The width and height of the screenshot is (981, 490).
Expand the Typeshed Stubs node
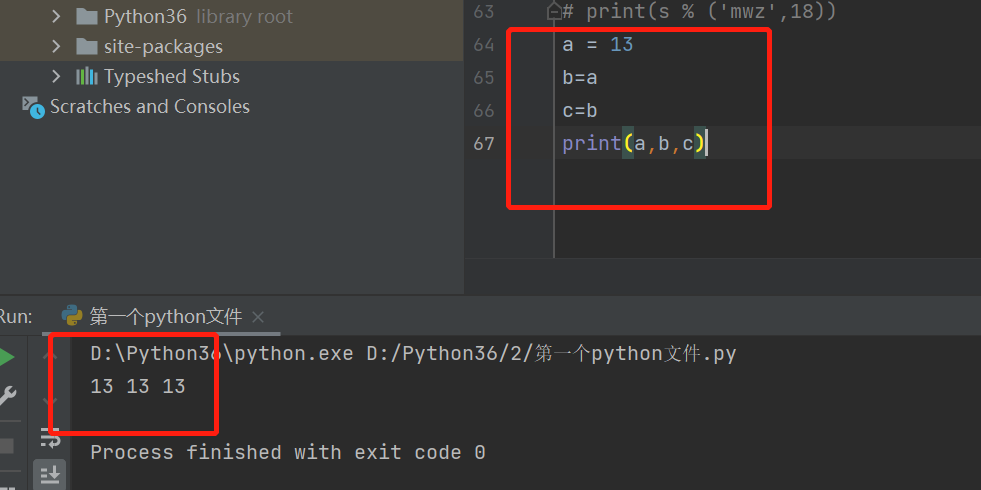56,77
